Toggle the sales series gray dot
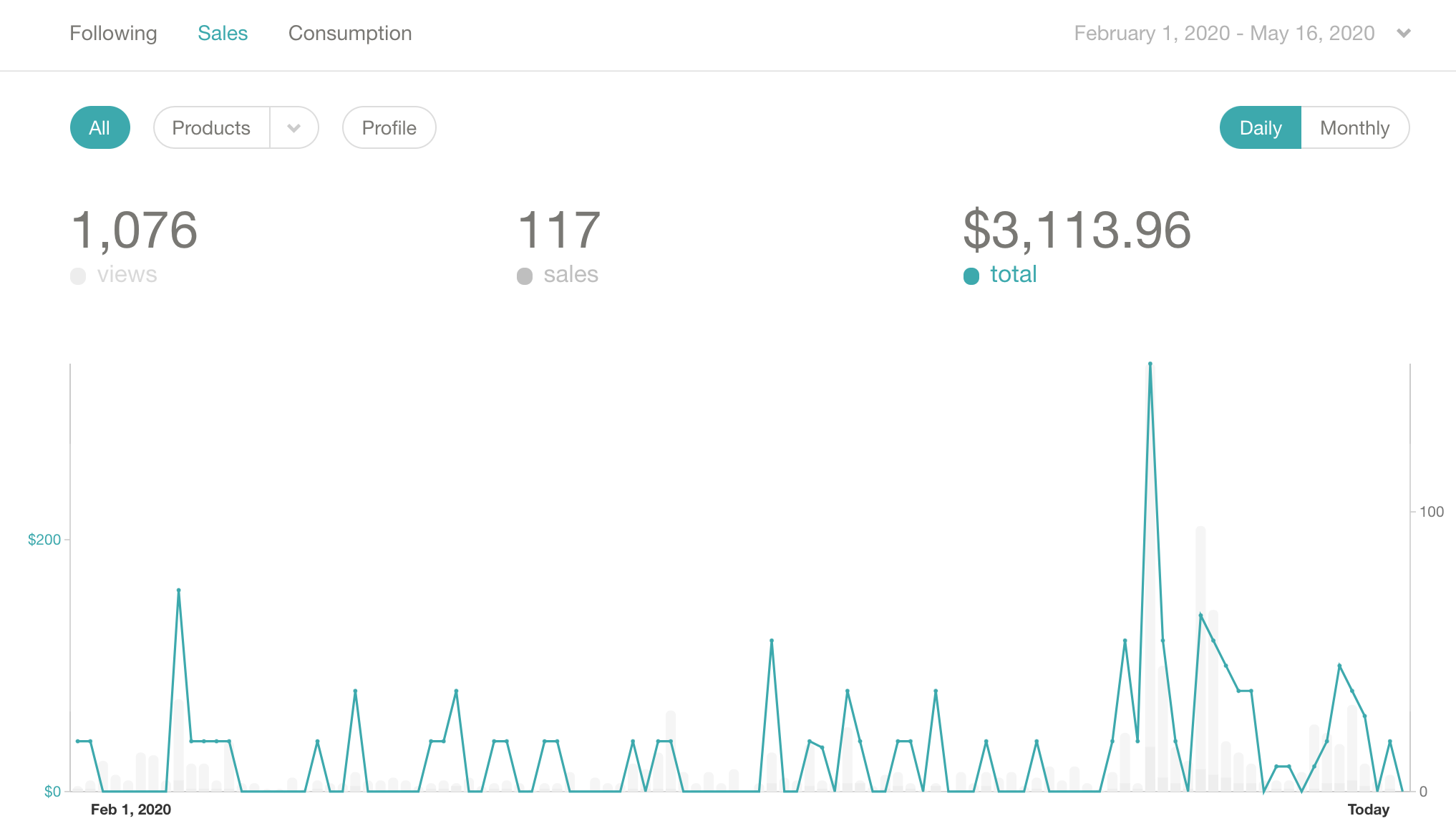 (x=525, y=276)
